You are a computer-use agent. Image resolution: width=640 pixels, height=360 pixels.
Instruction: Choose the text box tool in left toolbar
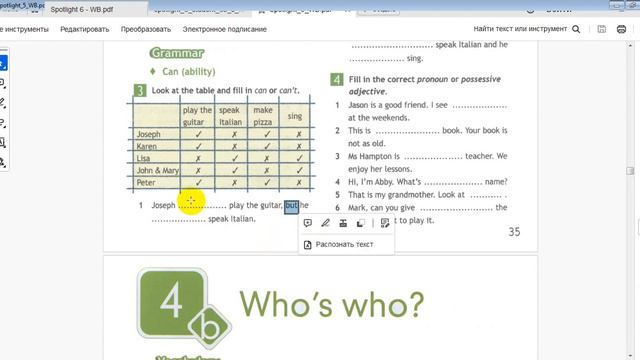2,143
